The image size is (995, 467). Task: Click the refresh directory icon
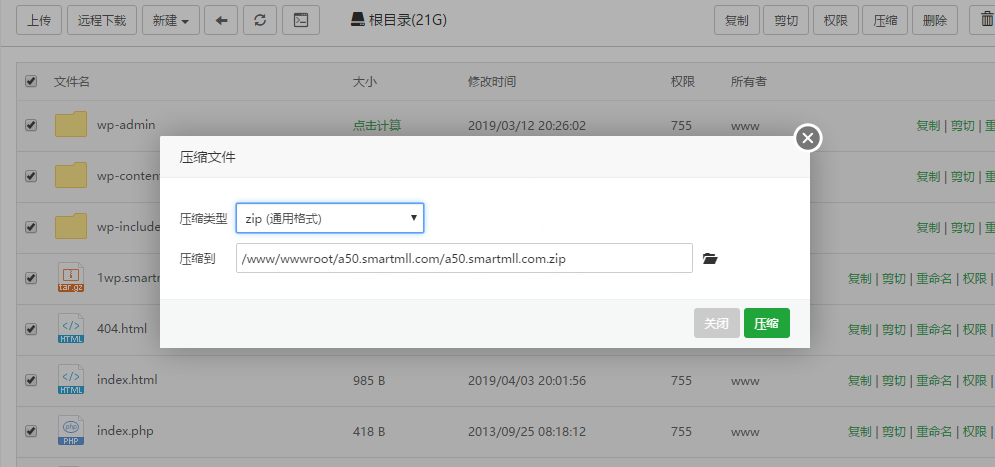pos(260,20)
